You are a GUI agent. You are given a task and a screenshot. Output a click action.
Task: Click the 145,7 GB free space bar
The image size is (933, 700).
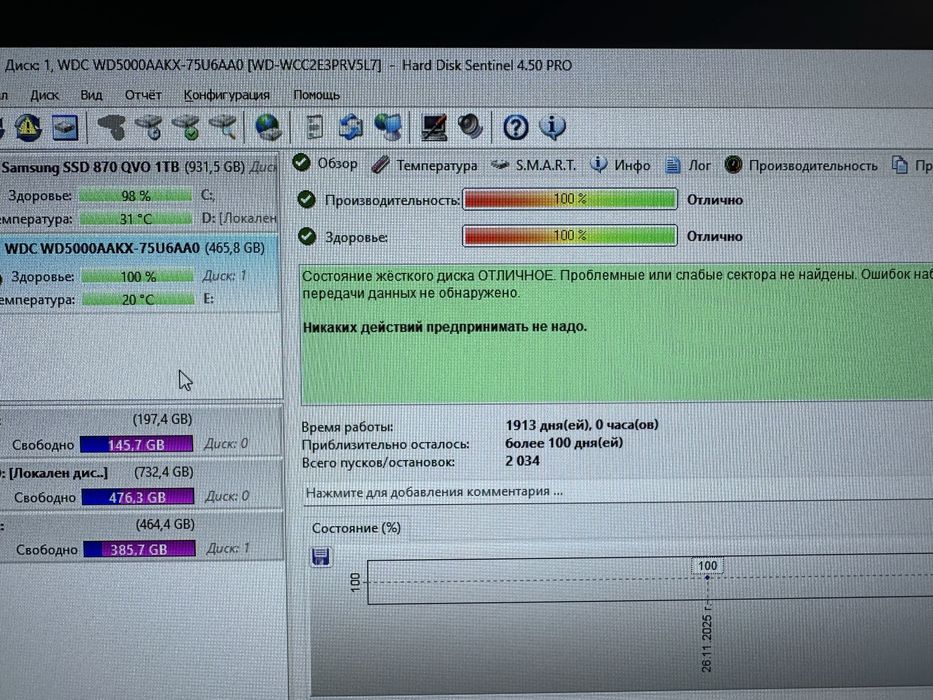tap(136, 444)
